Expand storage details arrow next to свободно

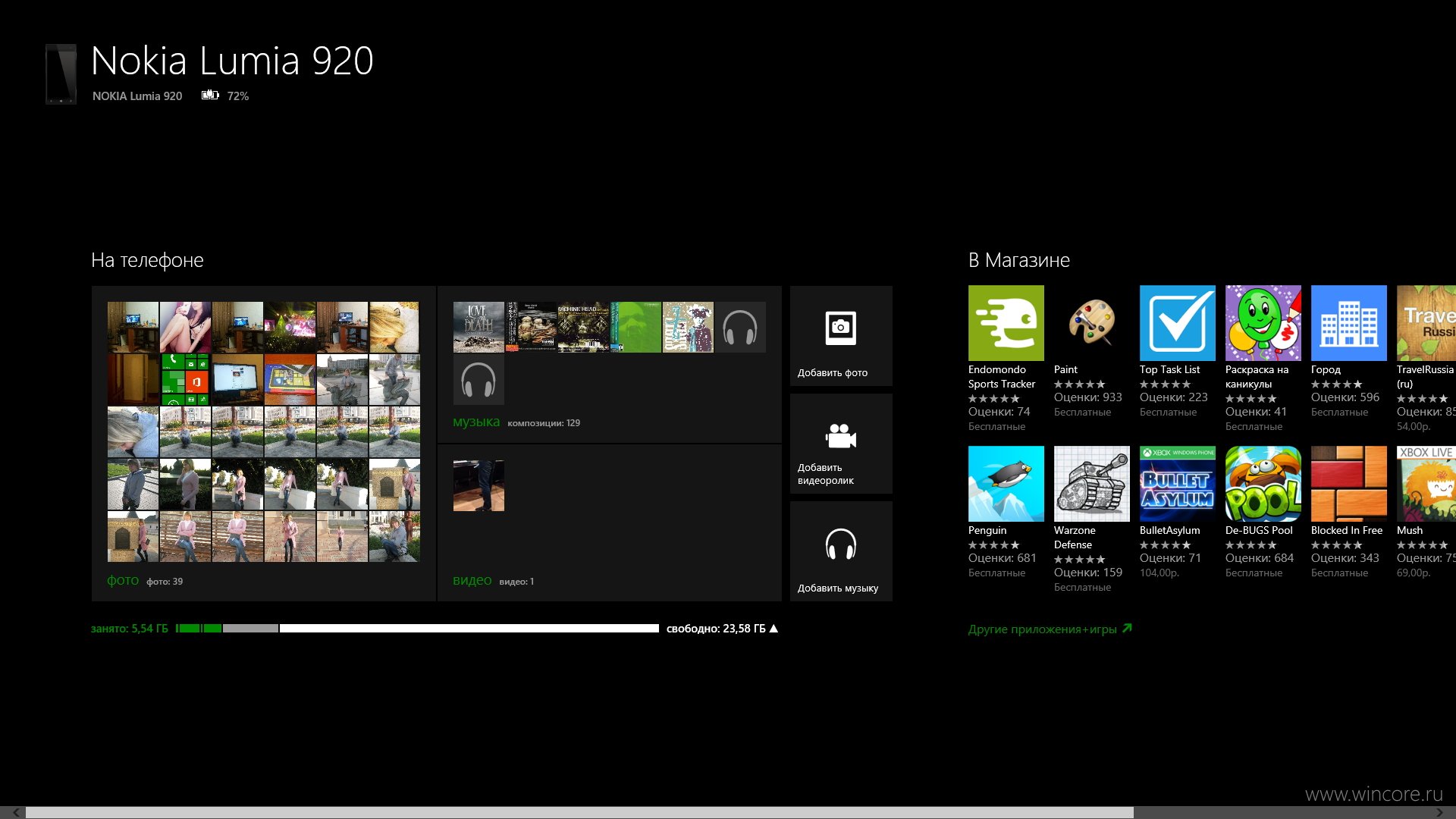[x=773, y=629]
